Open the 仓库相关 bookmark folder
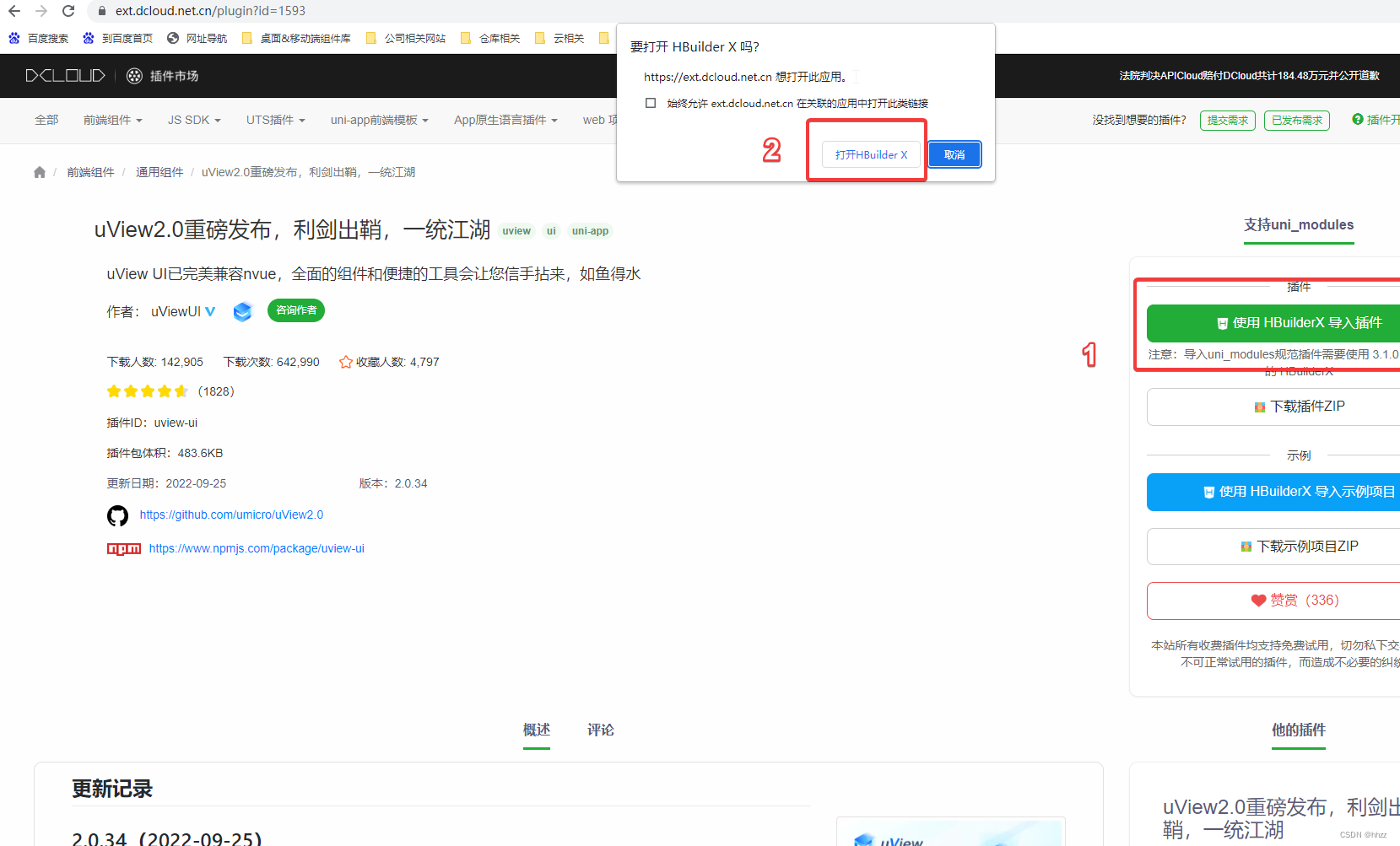This screenshot has width=1400, height=846. [490, 38]
